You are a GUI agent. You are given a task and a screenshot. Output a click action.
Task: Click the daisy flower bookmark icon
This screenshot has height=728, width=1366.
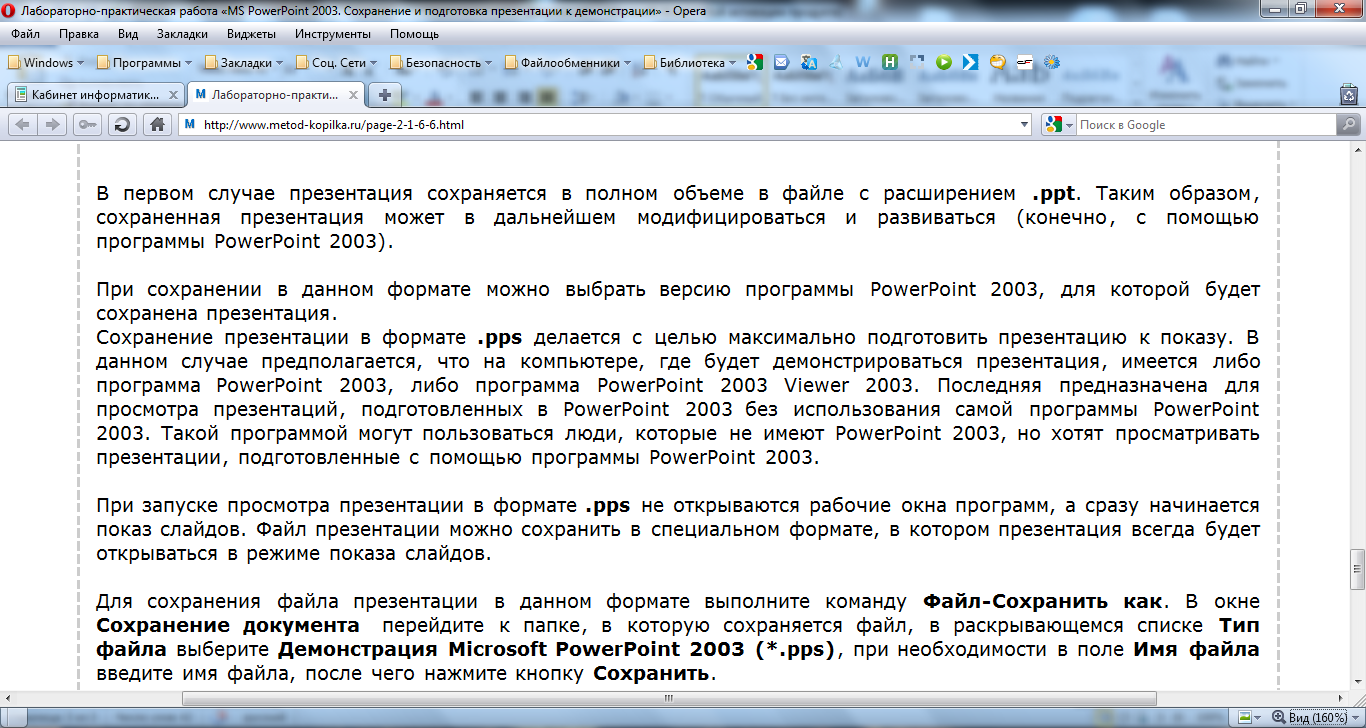pyautogui.click(x=1051, y=62)
